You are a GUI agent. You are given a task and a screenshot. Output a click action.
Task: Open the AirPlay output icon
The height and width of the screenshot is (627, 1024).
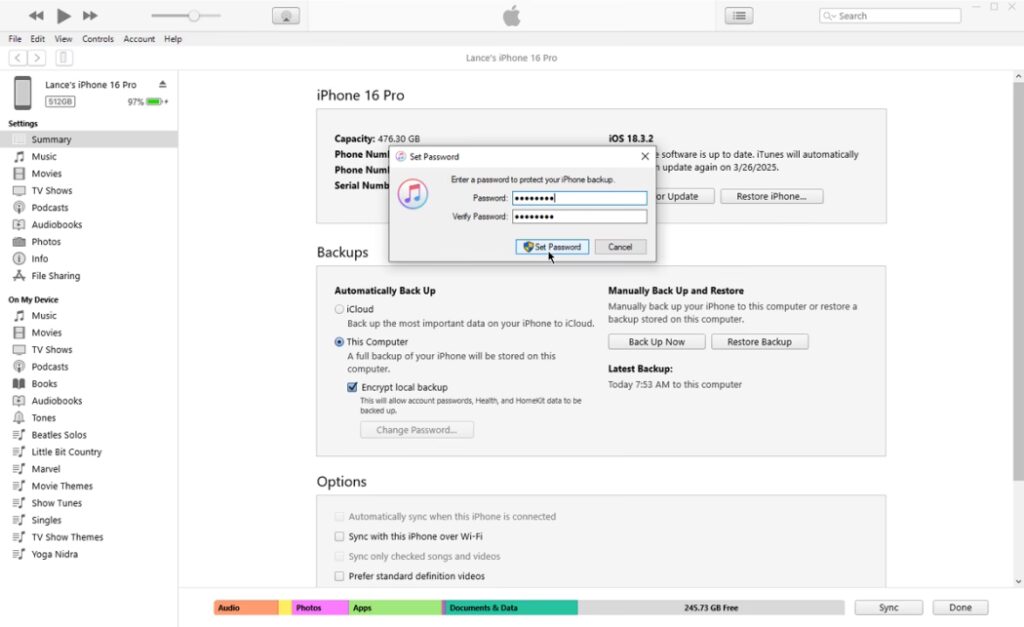[285, 16]
